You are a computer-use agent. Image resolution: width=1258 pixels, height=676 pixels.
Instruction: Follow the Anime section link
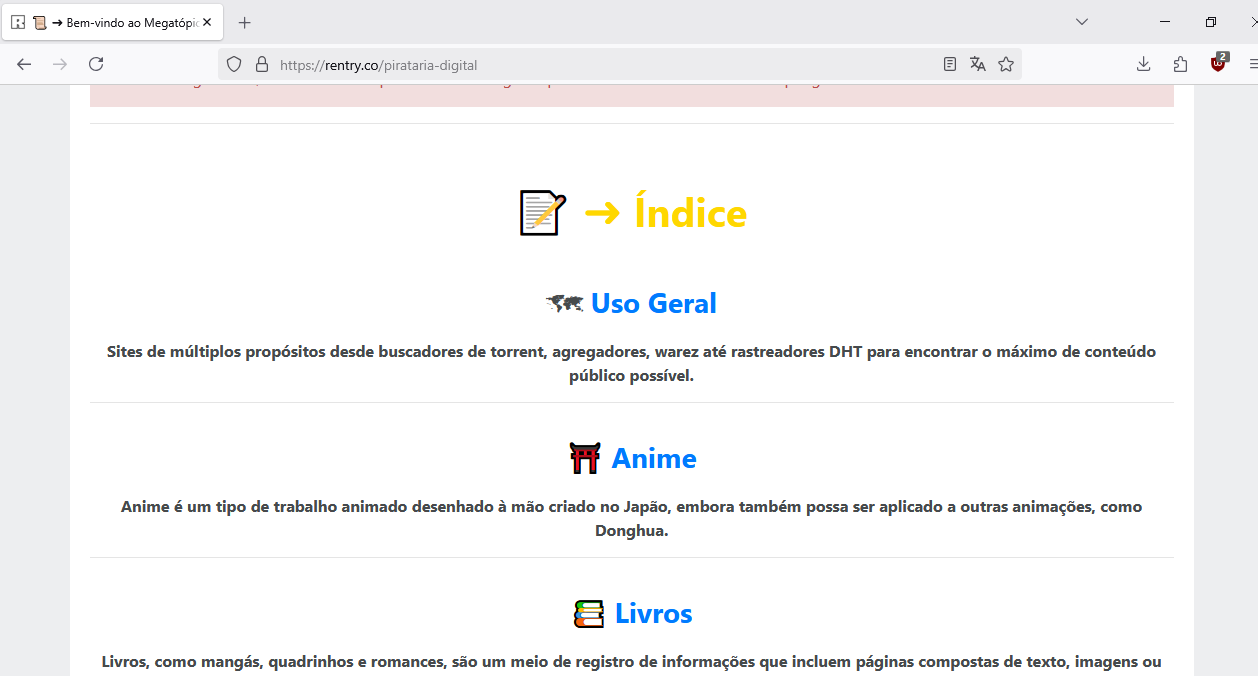(653, 458)
